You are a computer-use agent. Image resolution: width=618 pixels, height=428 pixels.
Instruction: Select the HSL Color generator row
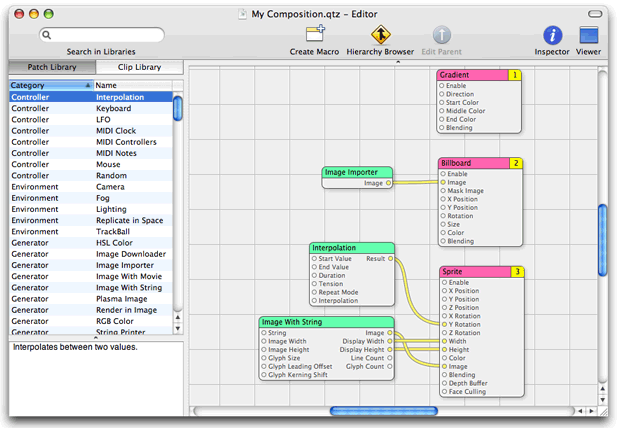tap(91, 243)
